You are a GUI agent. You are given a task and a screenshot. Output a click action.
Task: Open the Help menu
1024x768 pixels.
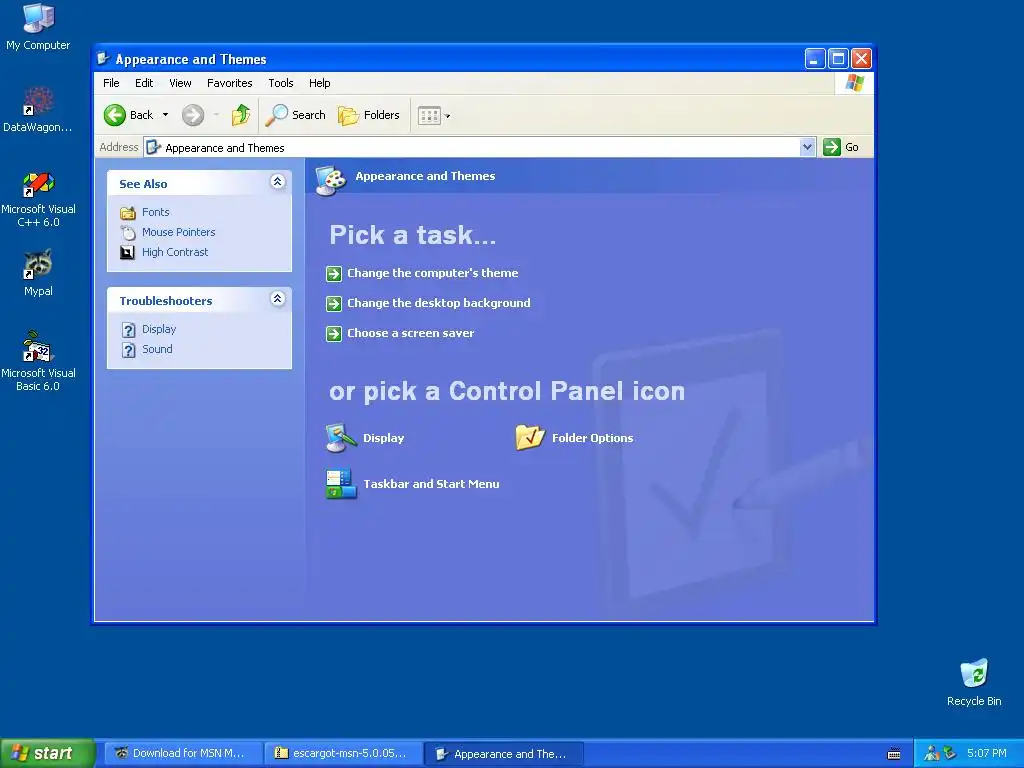319,83
